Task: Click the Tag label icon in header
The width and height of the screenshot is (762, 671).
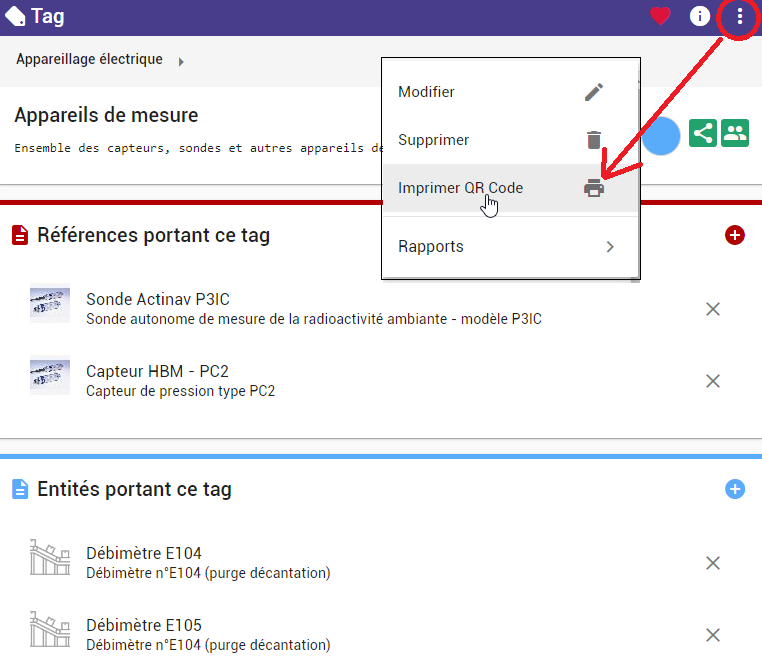Action: 15,16
